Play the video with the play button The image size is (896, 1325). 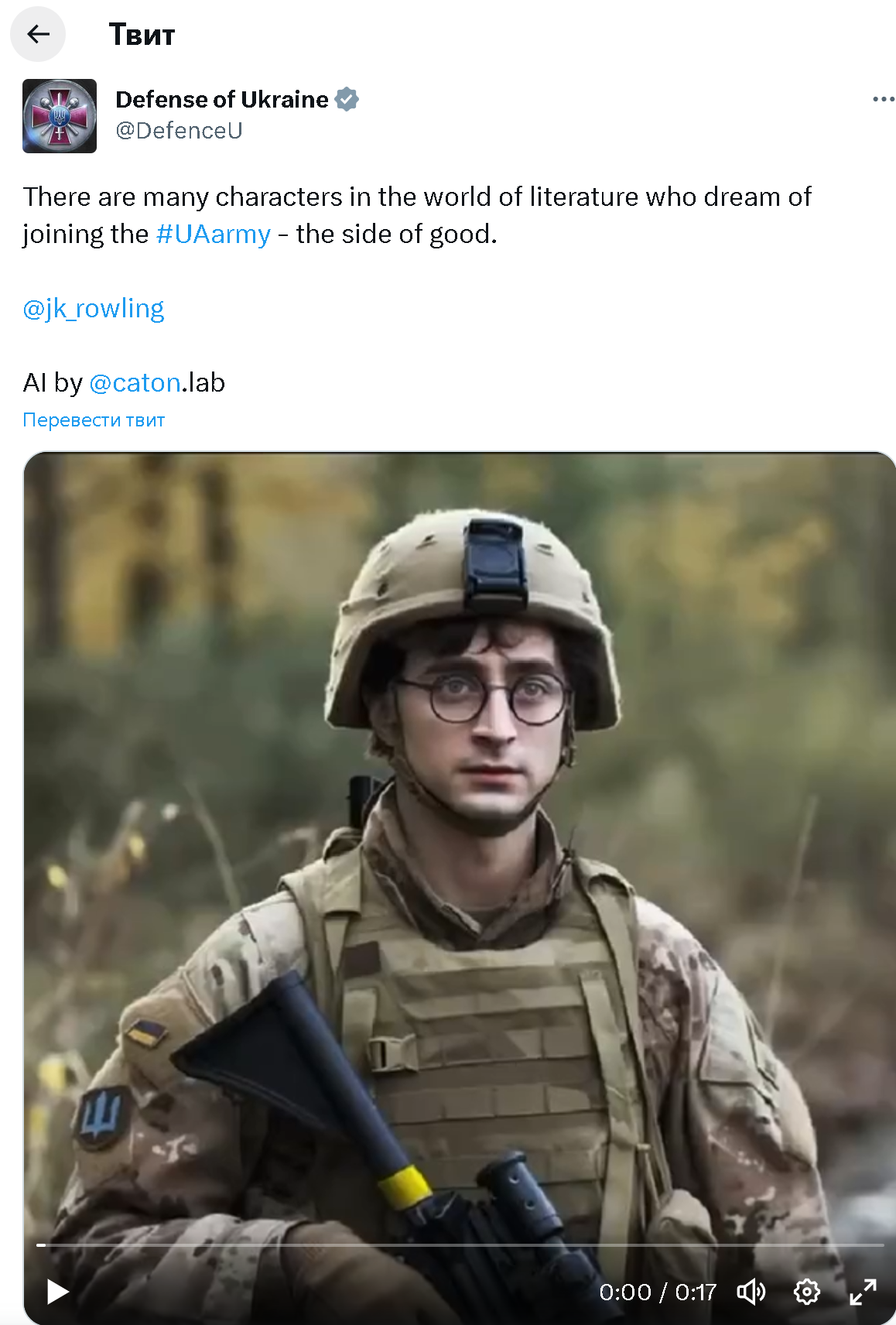coord(57,1291)
